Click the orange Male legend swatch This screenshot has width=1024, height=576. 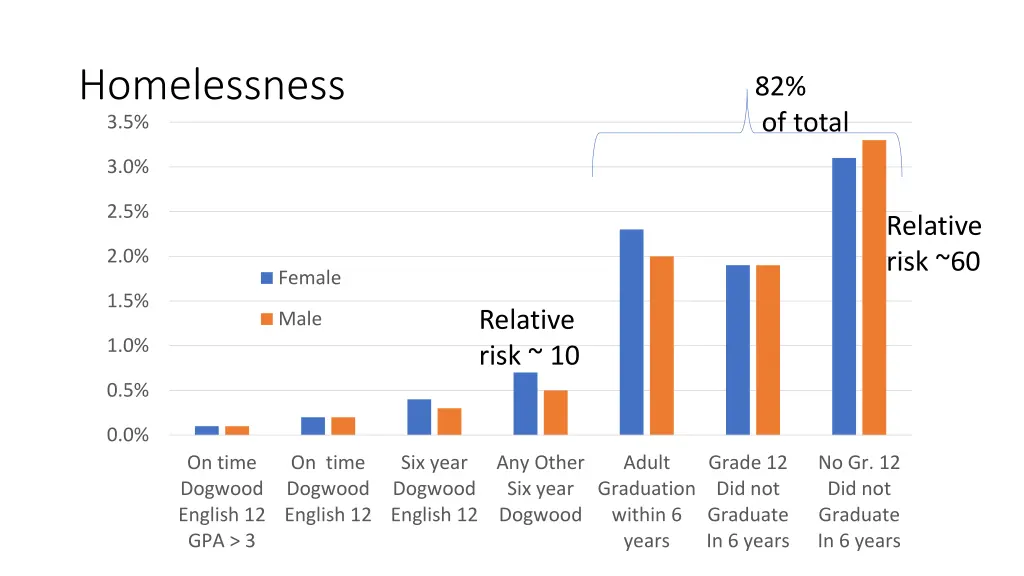click(x=267, y=319)
